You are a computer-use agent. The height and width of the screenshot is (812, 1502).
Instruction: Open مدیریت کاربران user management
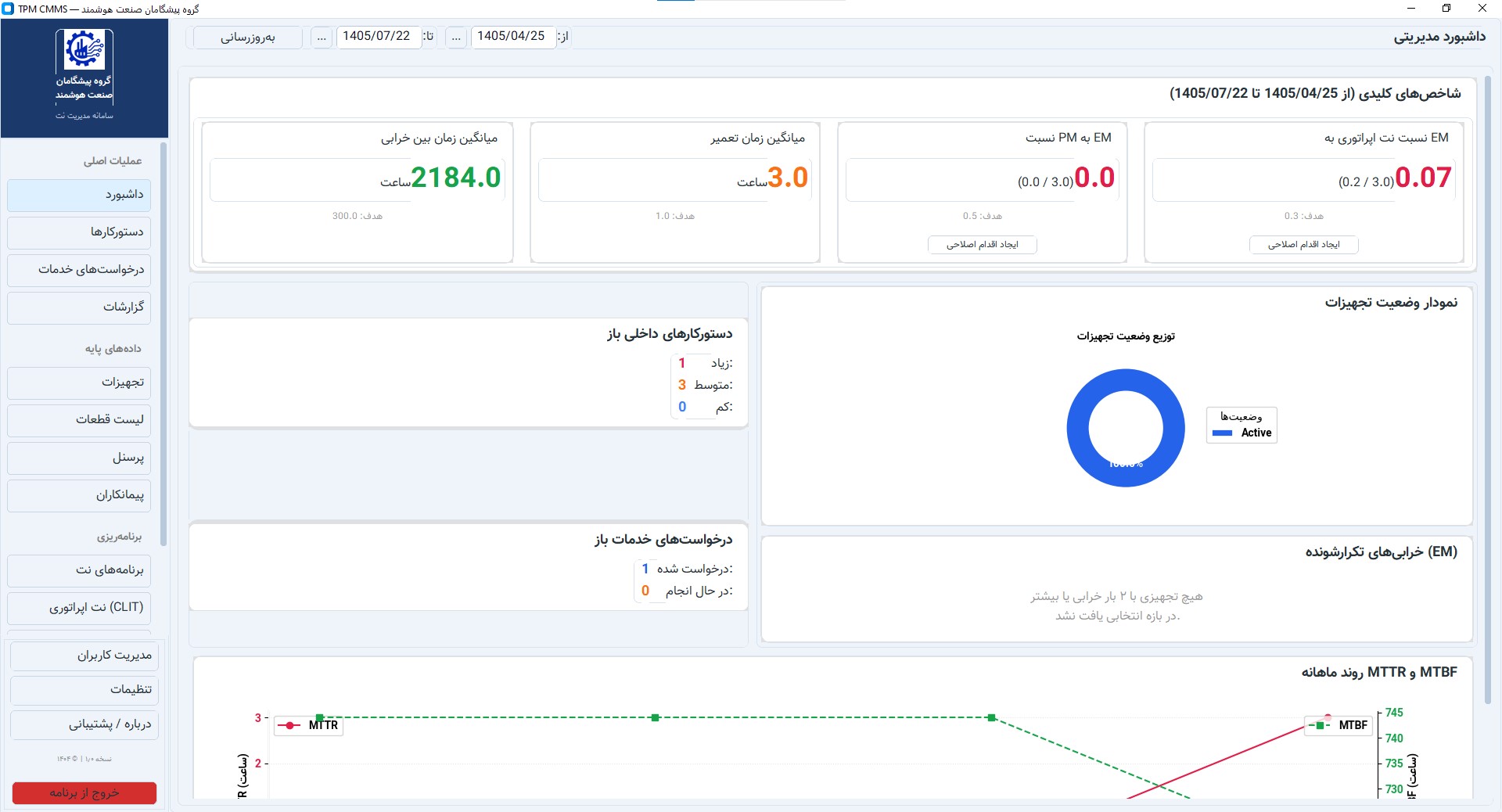[x=84, y=656]
